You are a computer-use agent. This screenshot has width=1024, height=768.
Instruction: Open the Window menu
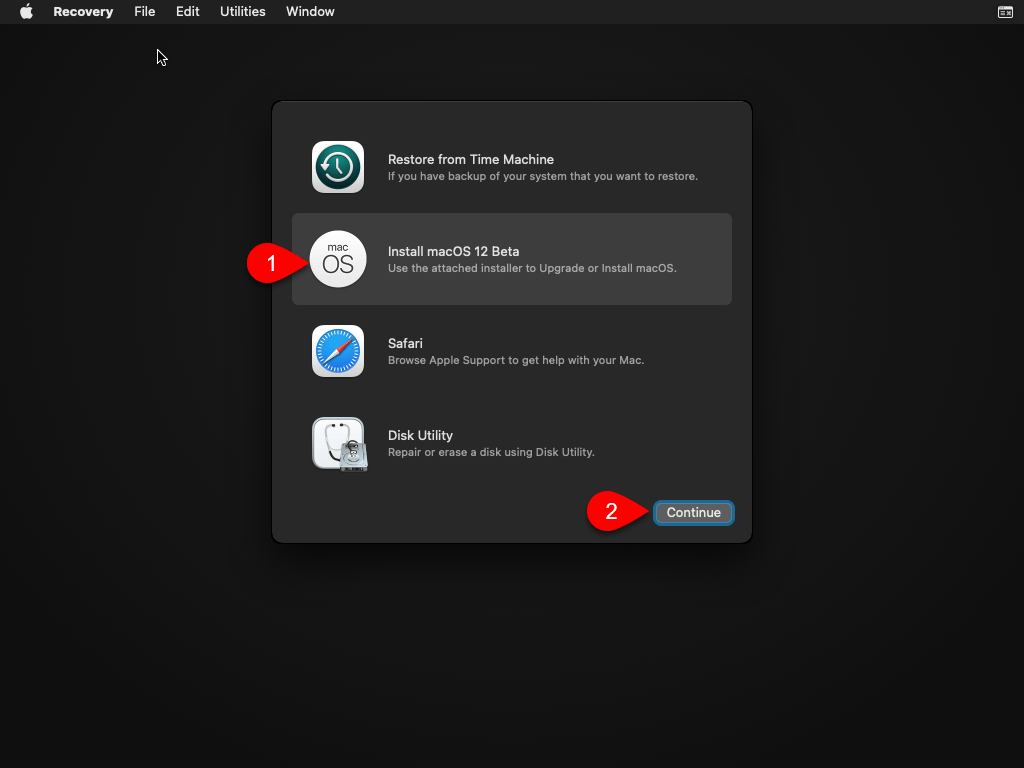click(x=310, y=12)
